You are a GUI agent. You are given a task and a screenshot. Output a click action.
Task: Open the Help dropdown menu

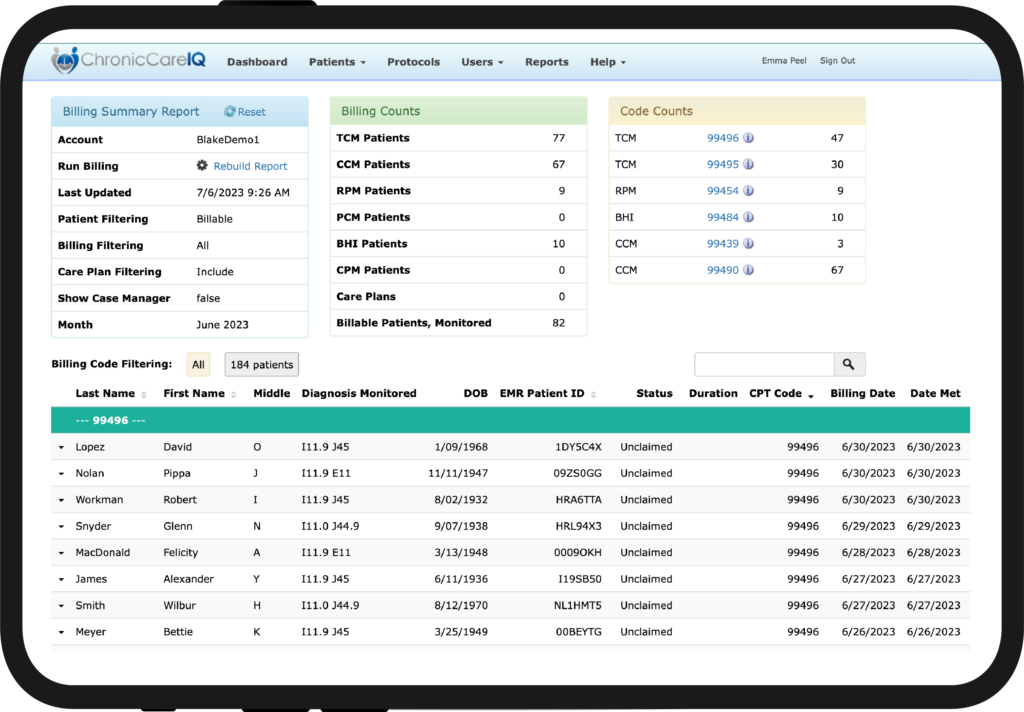pos(608,62)
